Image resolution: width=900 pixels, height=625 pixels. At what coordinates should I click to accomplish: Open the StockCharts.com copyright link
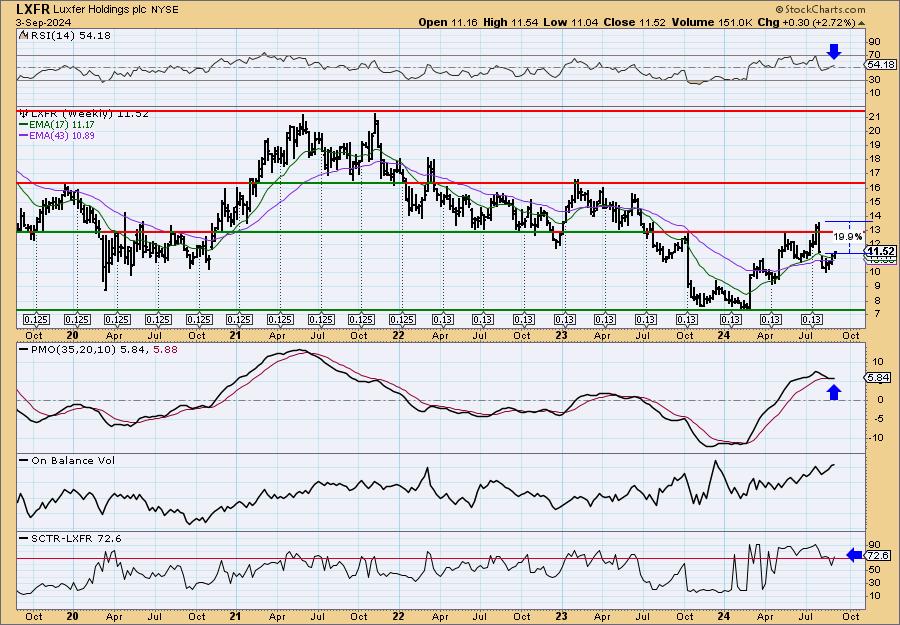point(820,9)
